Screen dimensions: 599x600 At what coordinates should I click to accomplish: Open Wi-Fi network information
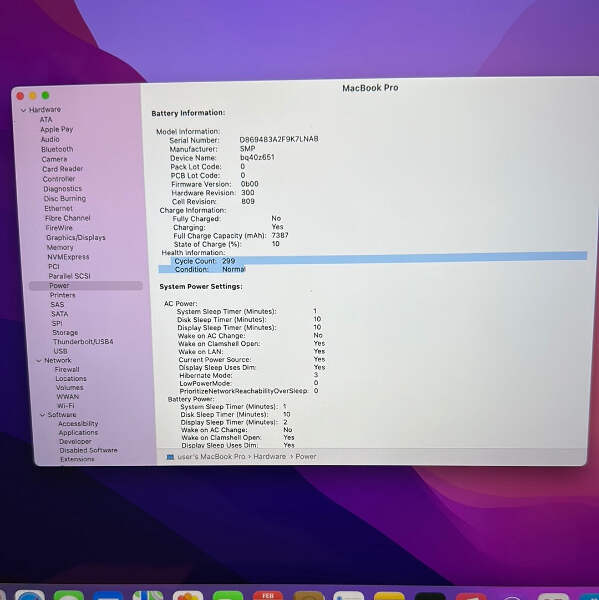tap(65, 406)
